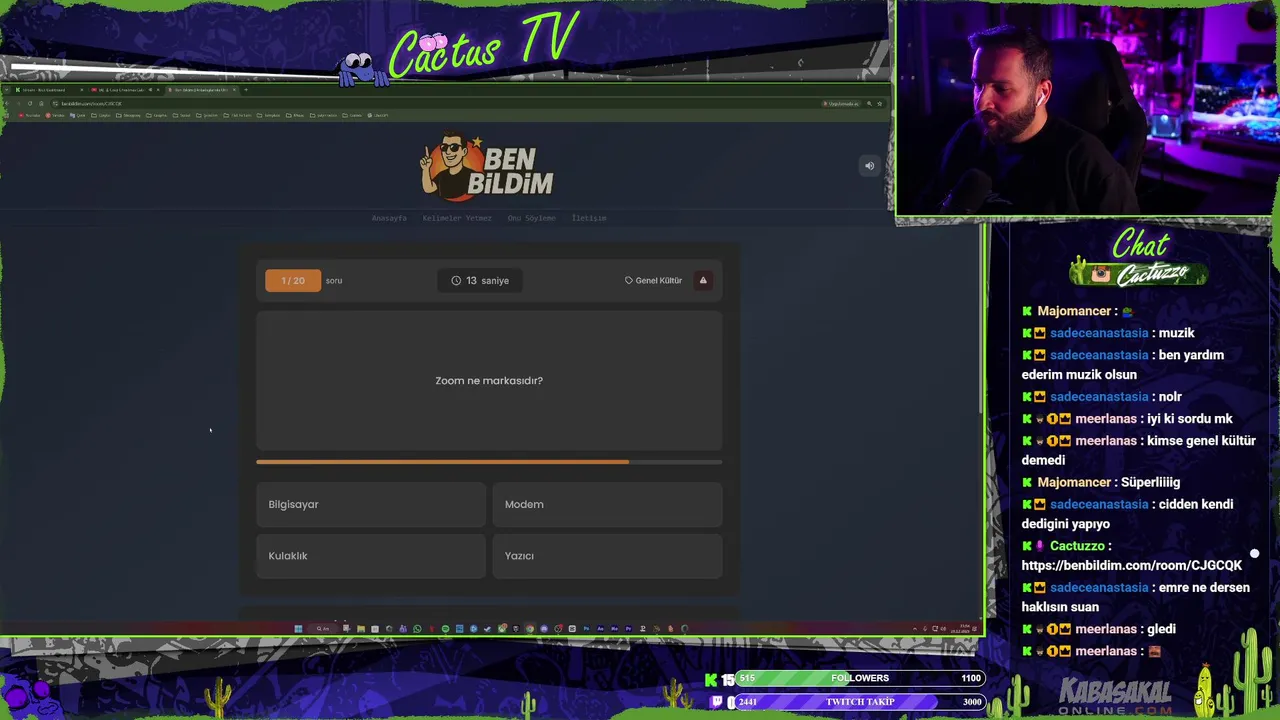Click the Ben Bildim logo
1280x720 pixels.
(x=487, y=166)
